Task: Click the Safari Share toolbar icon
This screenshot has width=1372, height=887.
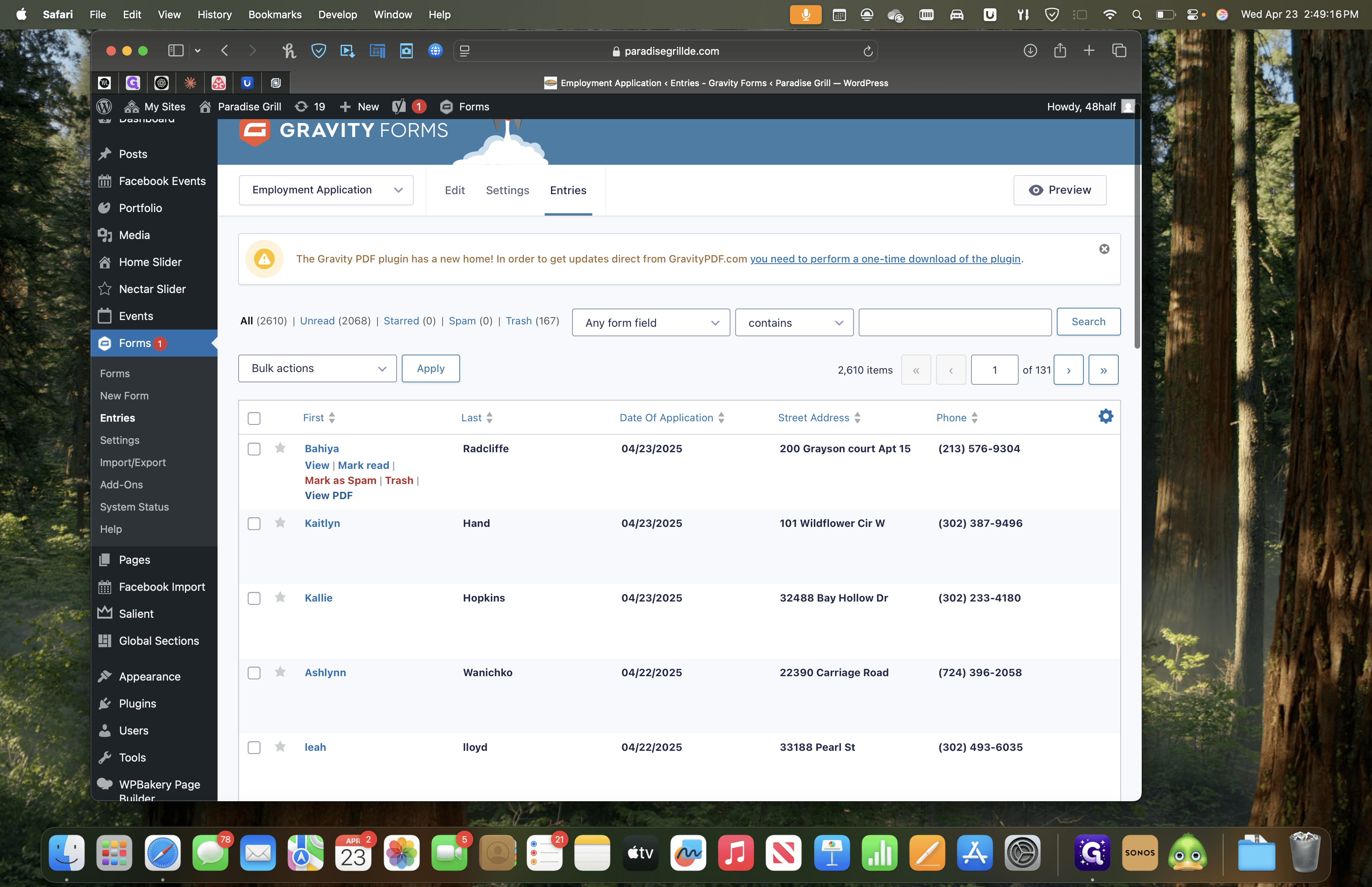Action: [1060, 51]
